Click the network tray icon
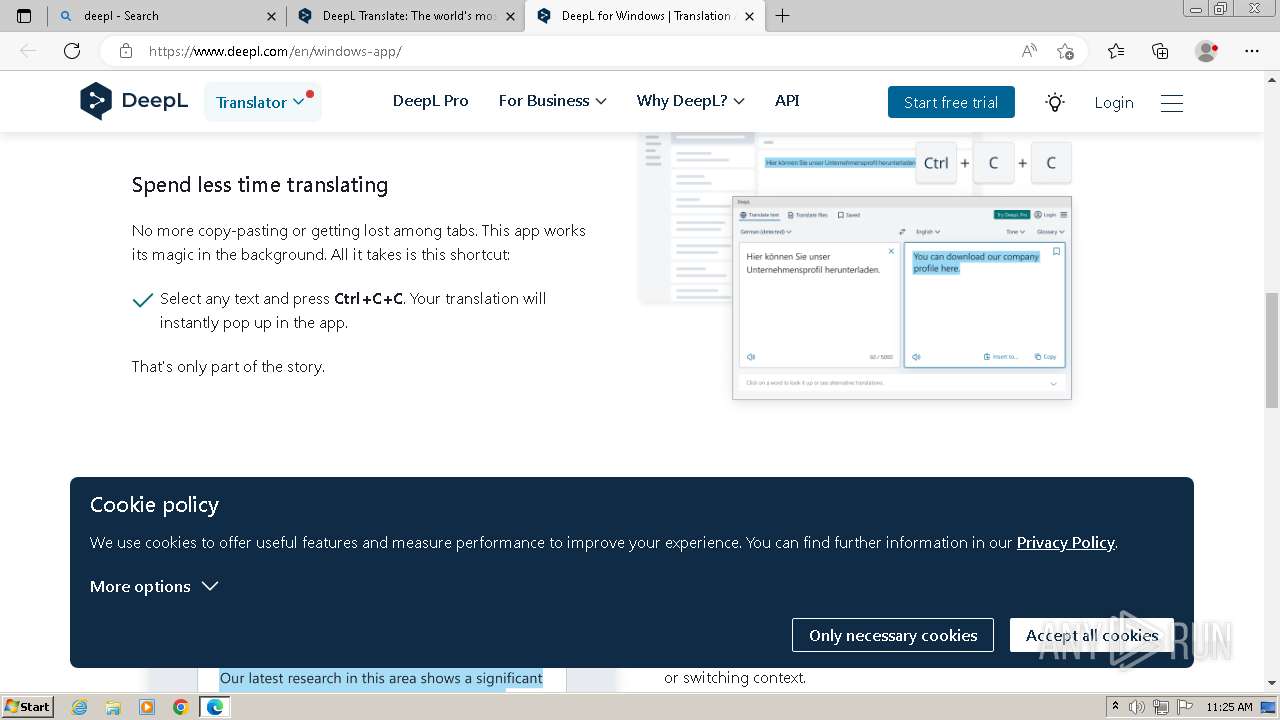 point(1161,707)
